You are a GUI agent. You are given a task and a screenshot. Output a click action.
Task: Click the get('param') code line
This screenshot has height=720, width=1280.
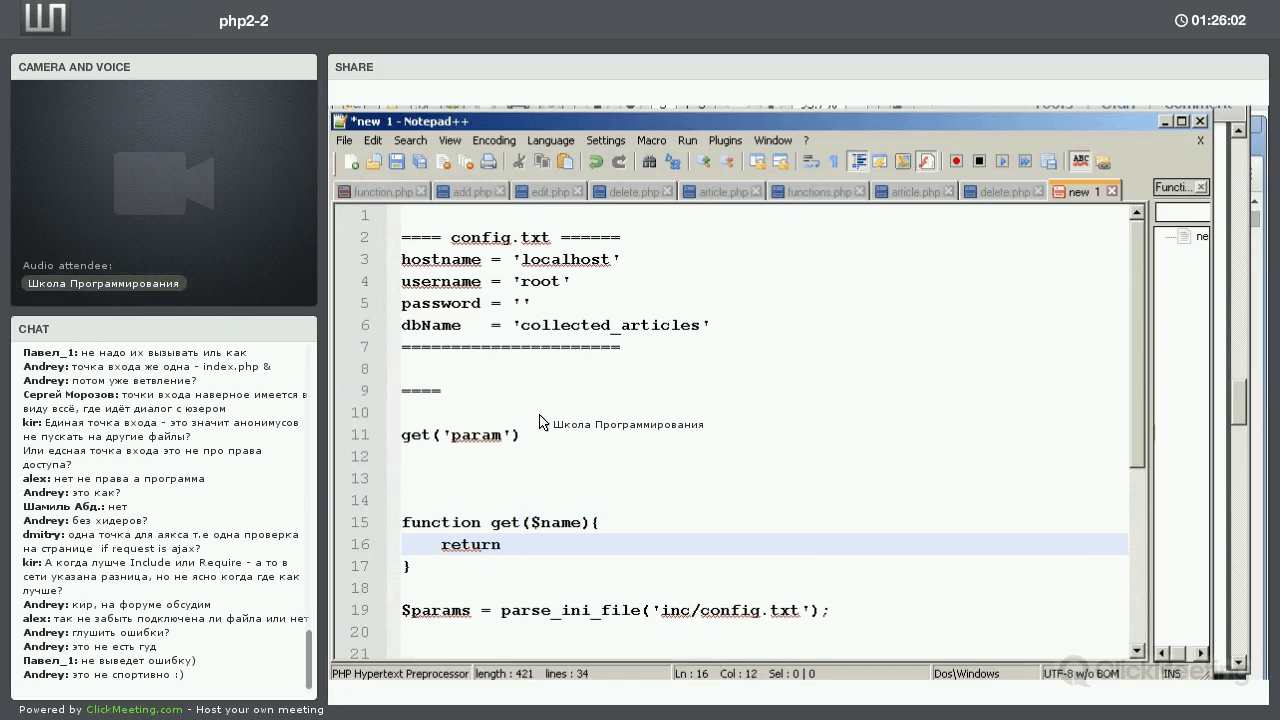[x=460, y=435]
